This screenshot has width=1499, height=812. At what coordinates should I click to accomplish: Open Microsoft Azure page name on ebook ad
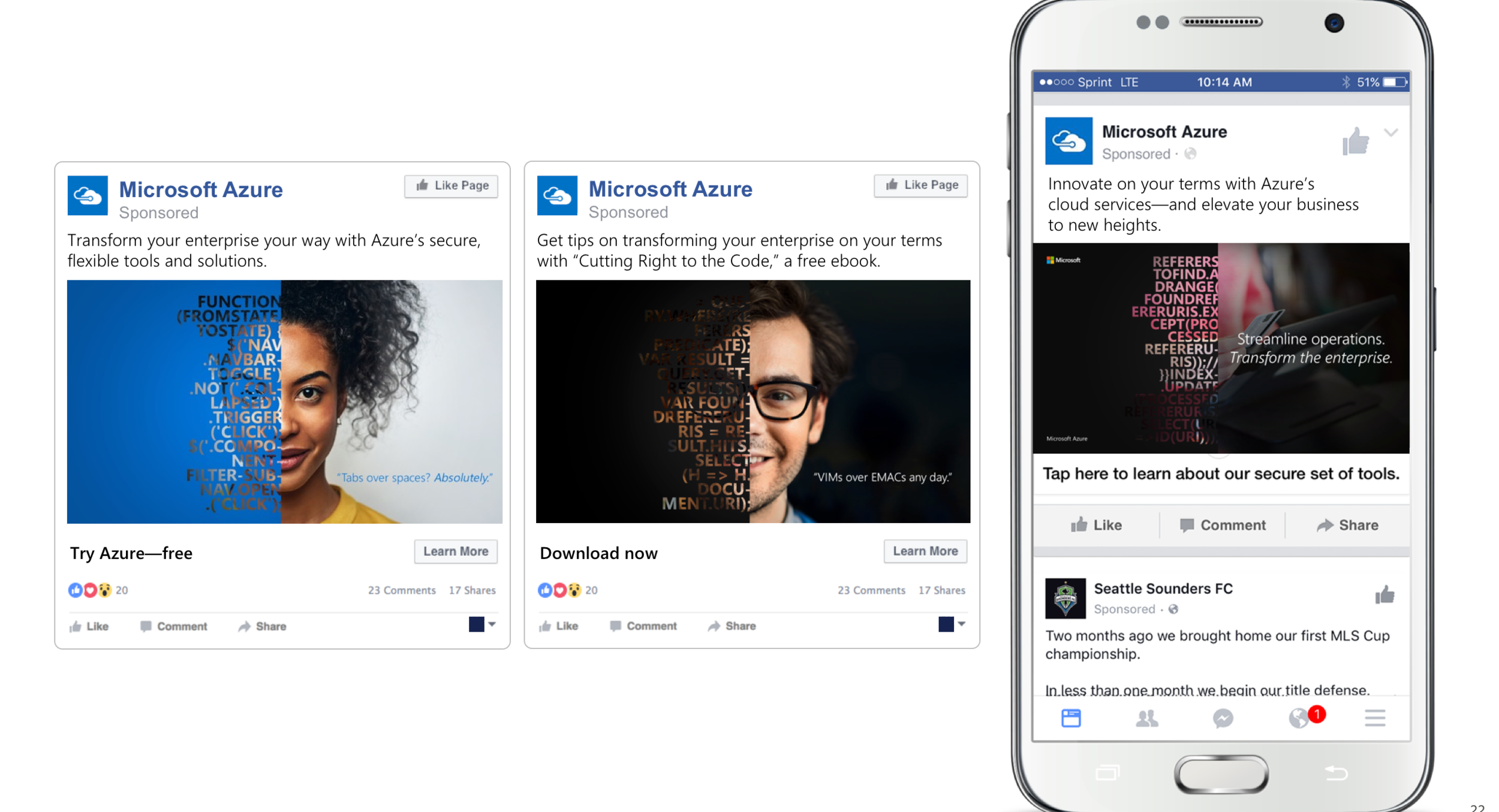670,189
